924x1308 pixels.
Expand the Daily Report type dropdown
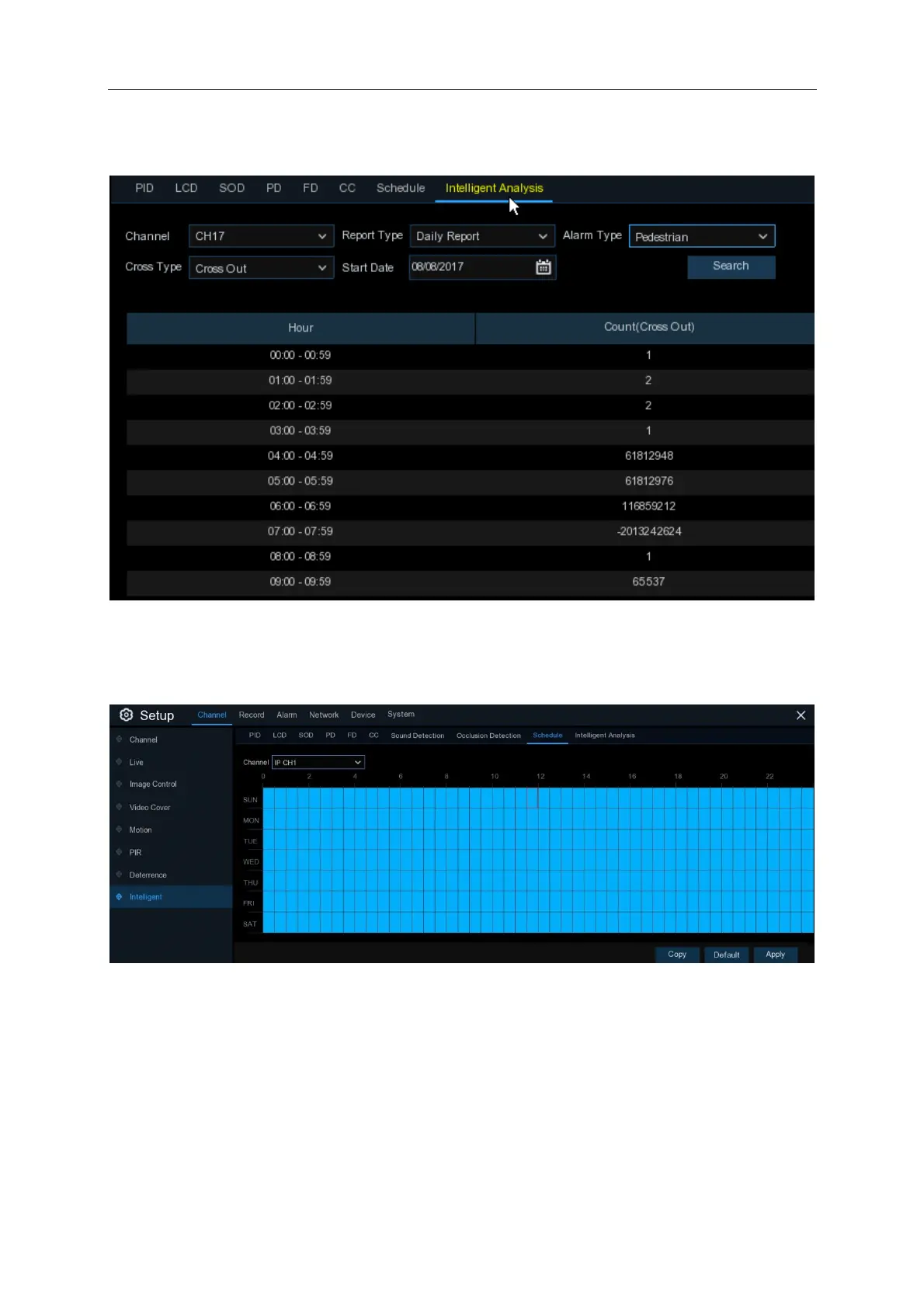[x=482, y=236]
